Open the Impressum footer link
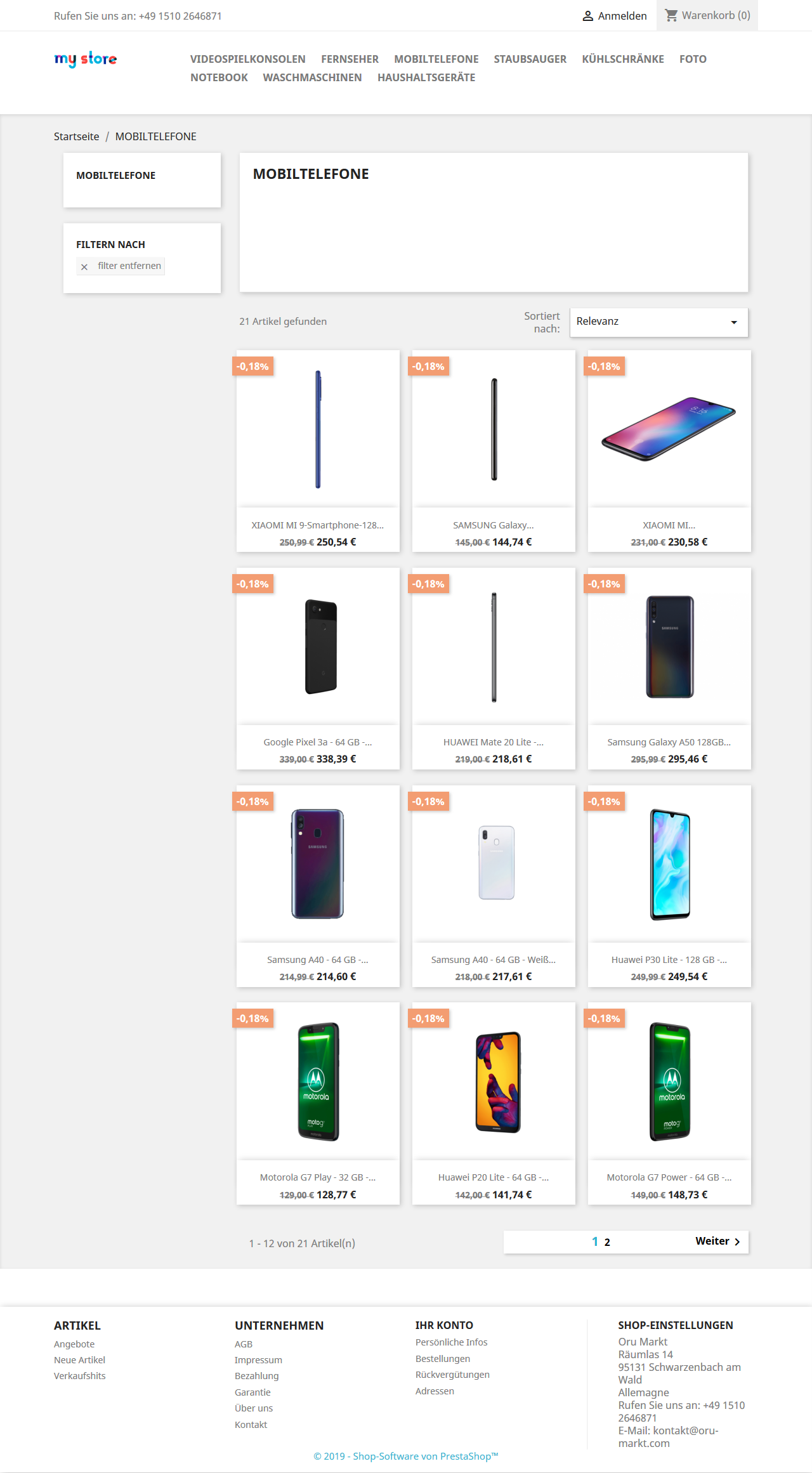The height and width of the screenshot is (1473, 812). pos(258,1360)
